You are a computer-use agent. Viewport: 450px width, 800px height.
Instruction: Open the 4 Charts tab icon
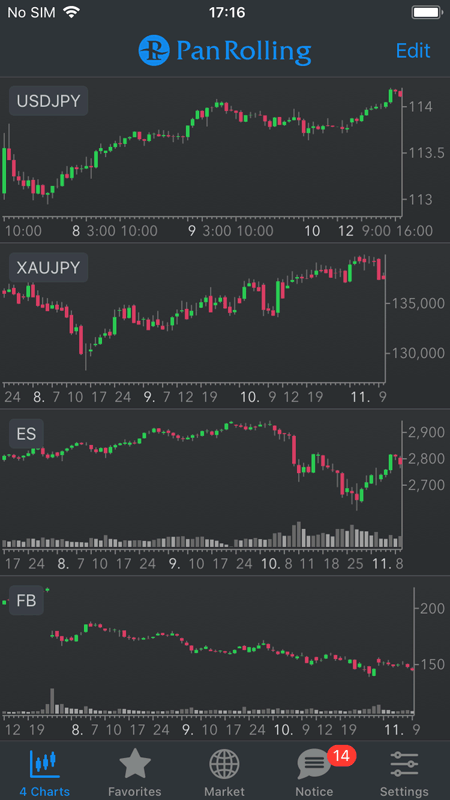point(44,764)
